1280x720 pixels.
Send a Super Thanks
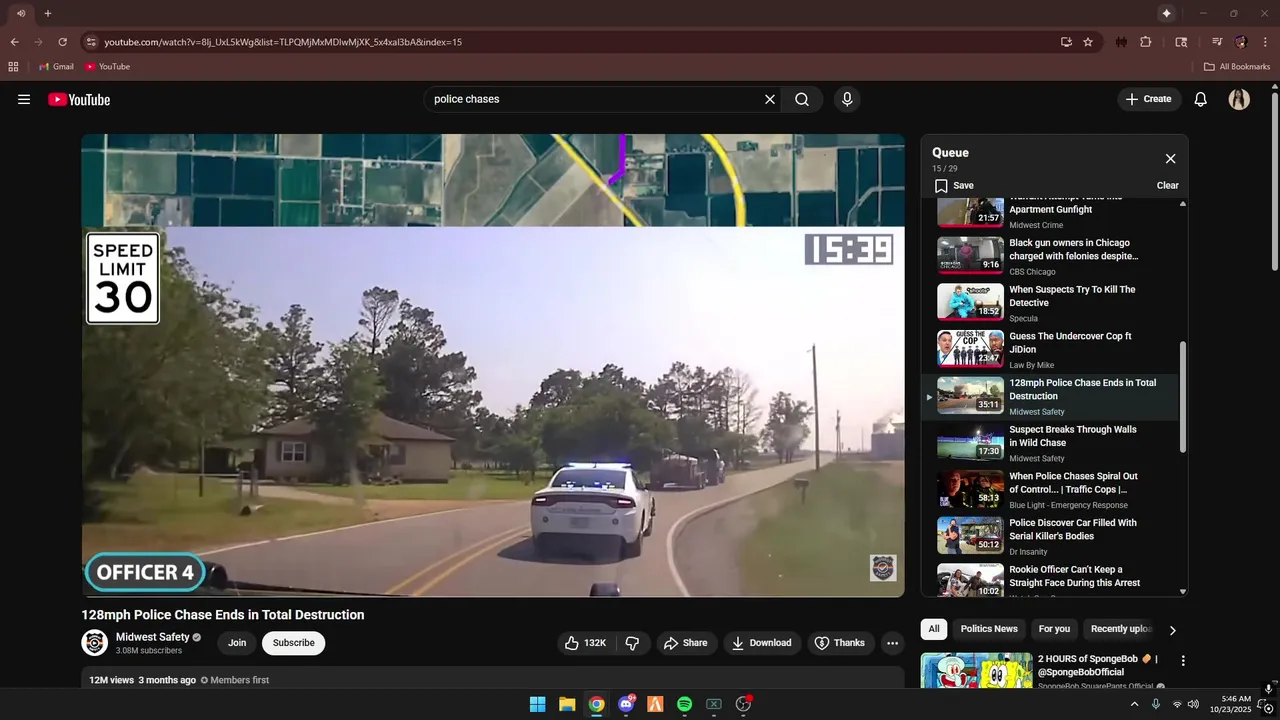pyautogui.click(x=839, y=643)
